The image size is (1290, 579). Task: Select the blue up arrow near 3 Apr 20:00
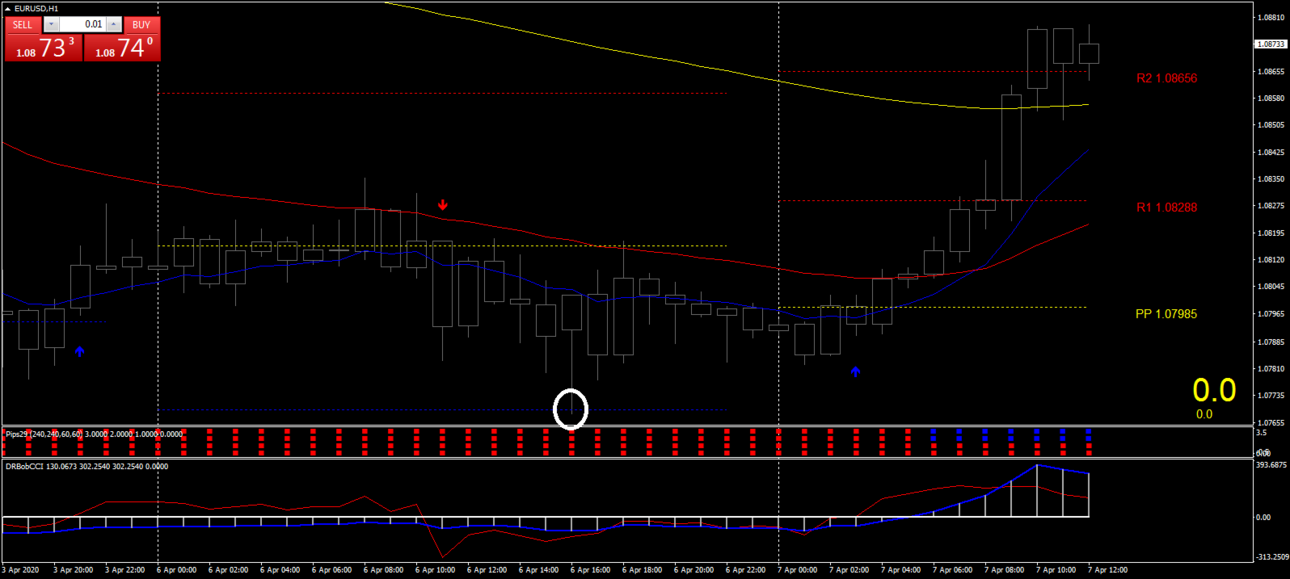click(80, 351)
